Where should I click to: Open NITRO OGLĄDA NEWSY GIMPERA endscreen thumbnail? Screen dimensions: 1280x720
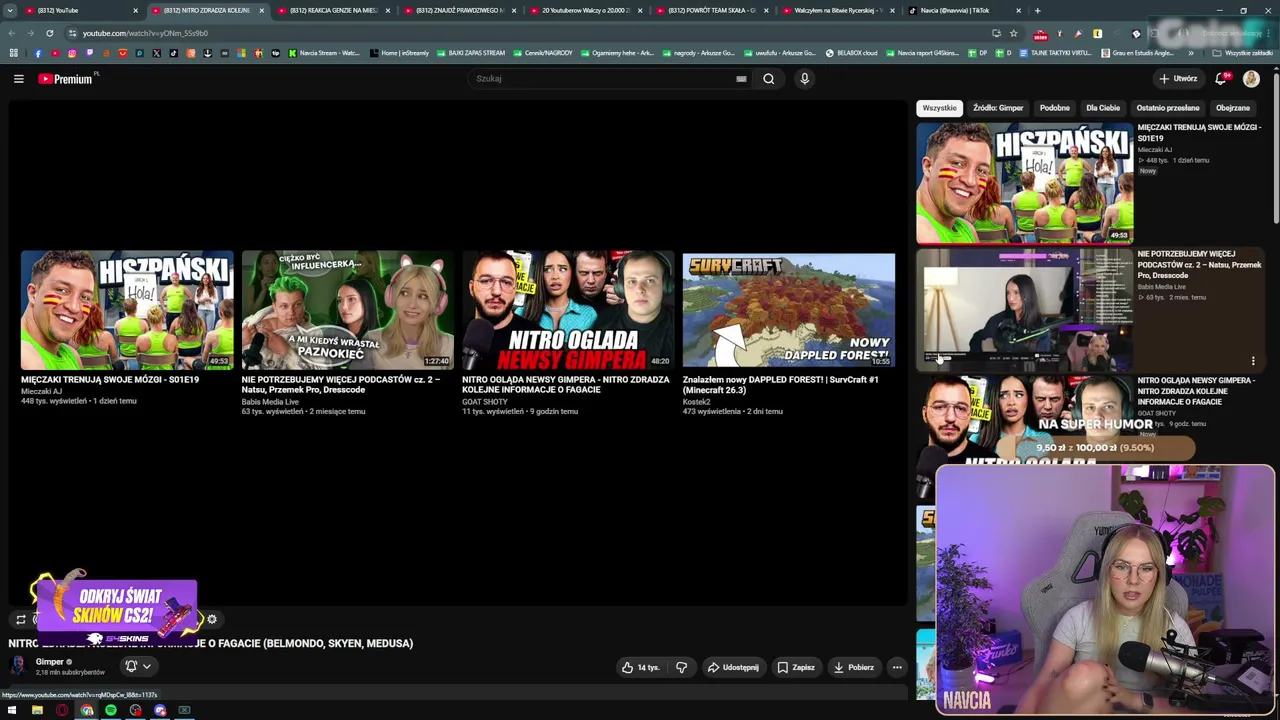tap(568, 310)
